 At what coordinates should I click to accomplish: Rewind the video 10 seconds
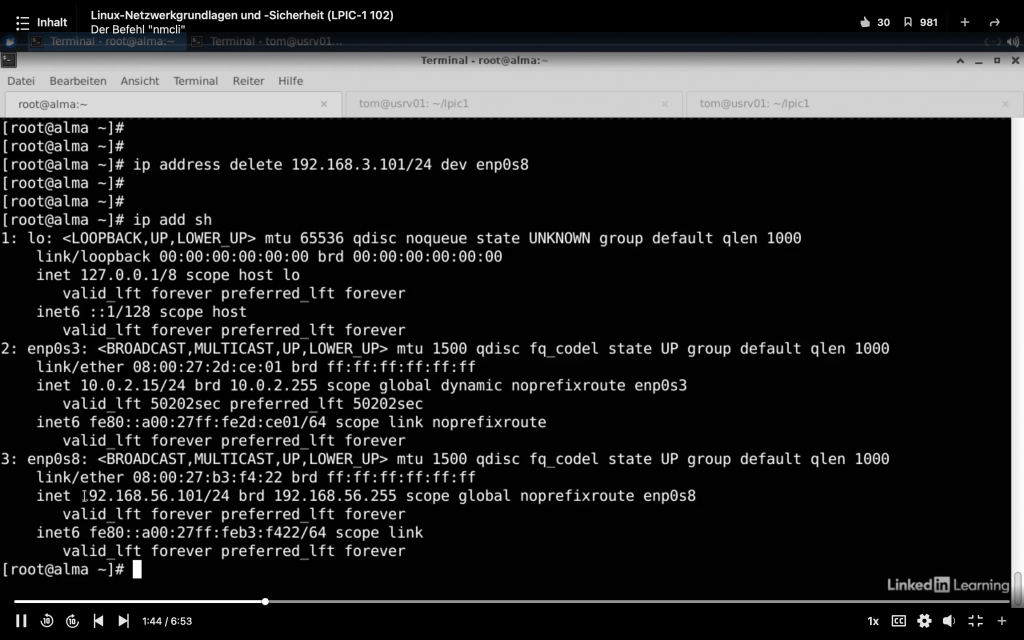47,621
